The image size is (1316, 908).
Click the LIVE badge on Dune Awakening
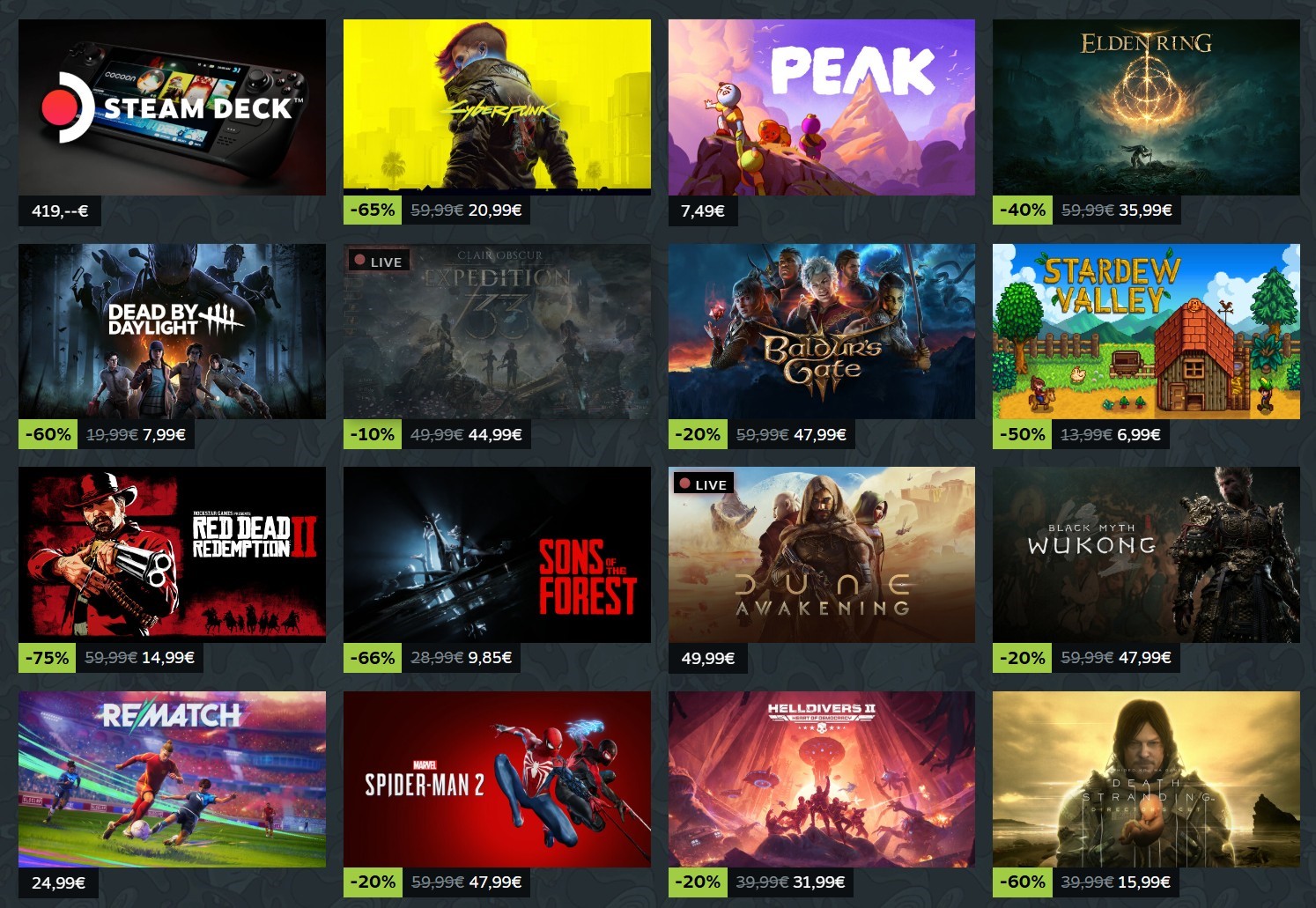pyautogui.click(x=703, y=484)
